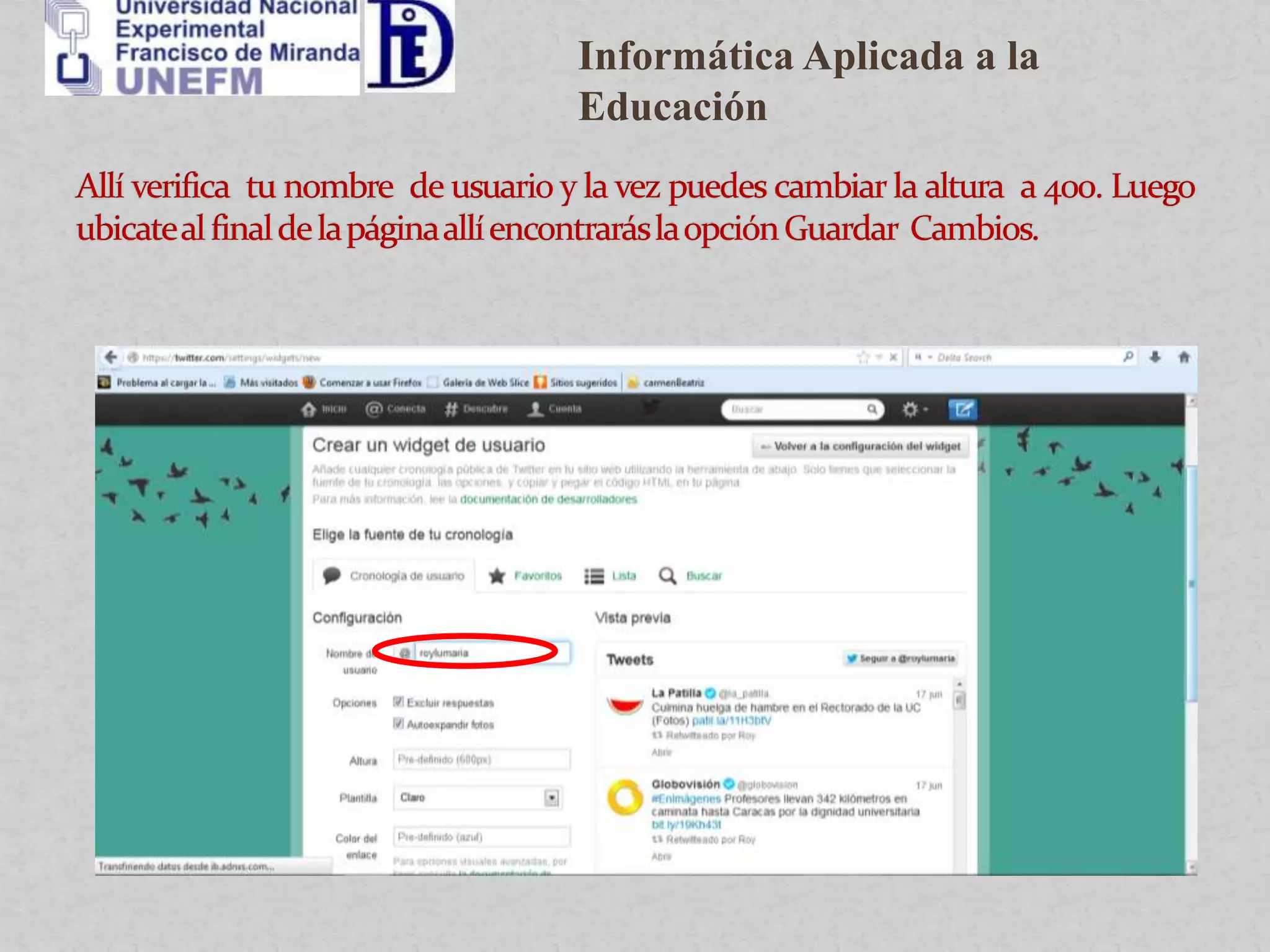Click Abrir under La Patilla tweet
Image resolution: width=1270 pixels, height=952 pixels.
pyautogui.click(x=662, y=752)
